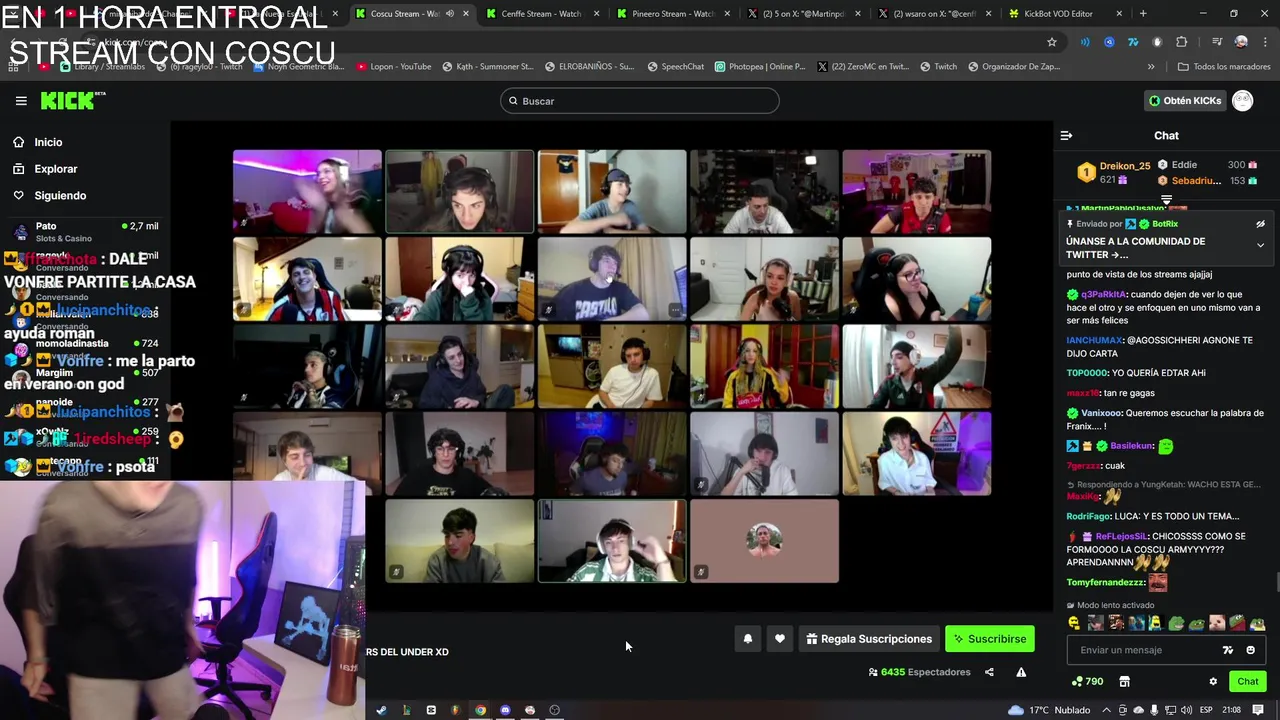This screenshot has height=720, width=1280.
Task: Hide the pinned BotRix message
Action: click(1260, 224)
